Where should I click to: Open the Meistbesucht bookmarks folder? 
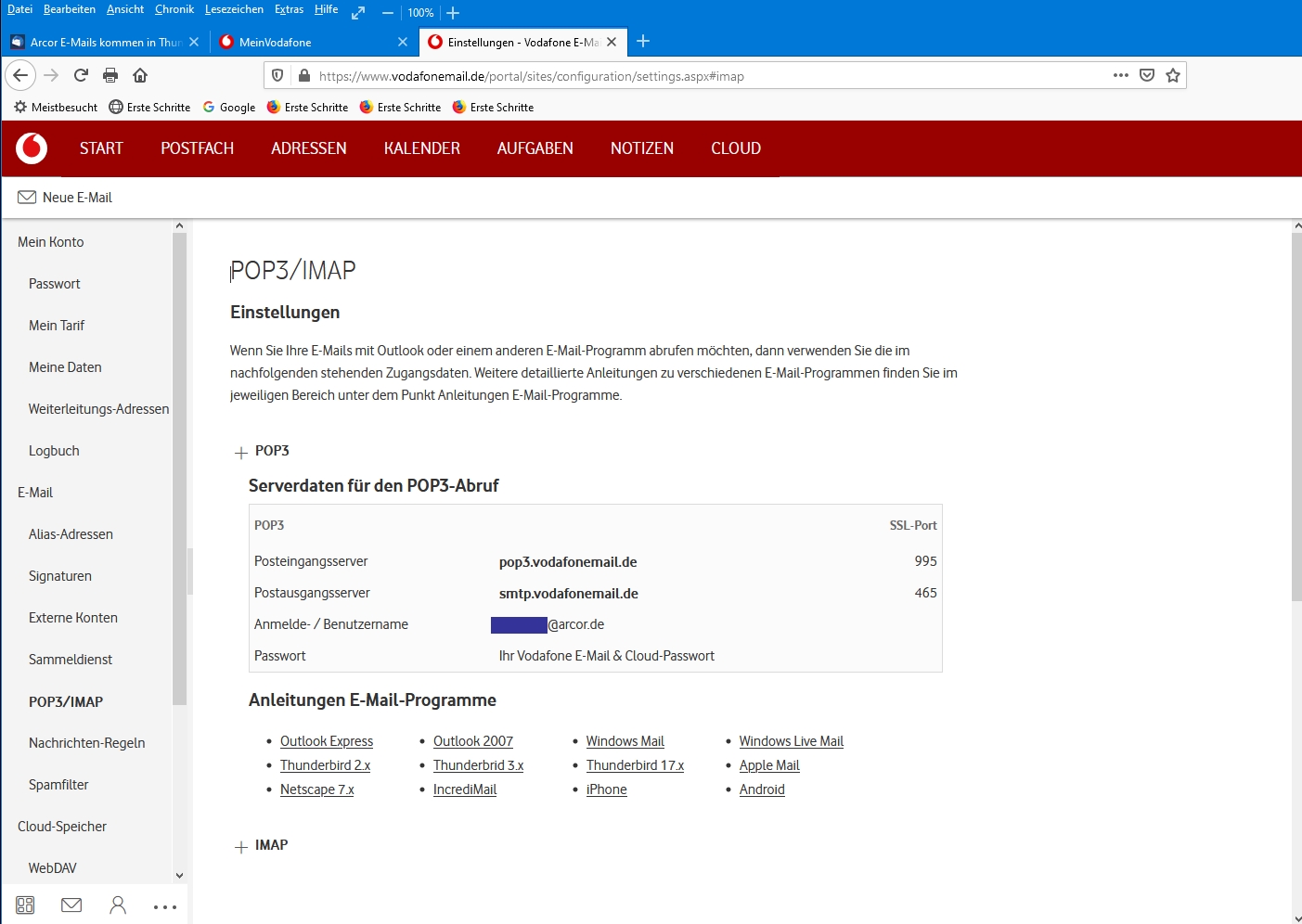(56, 107)
